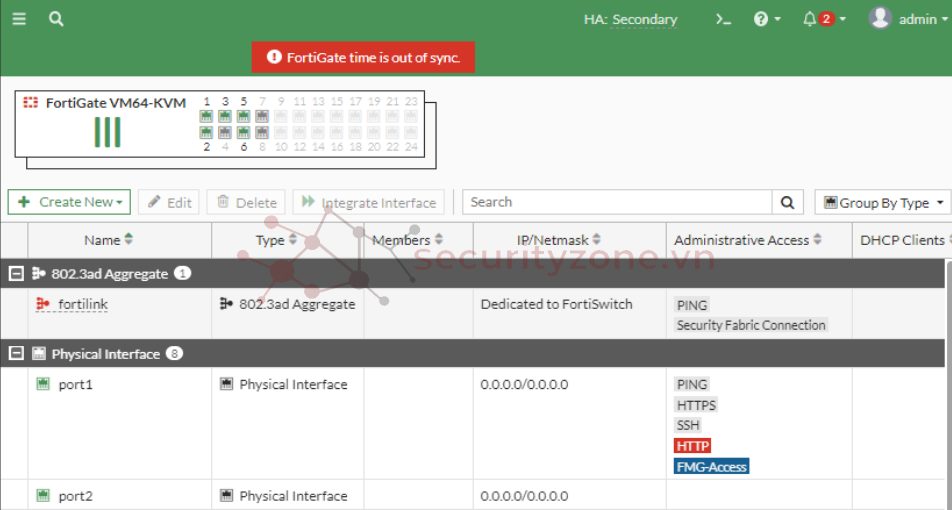952x510 pixels.
Task: Click the port2 green interface icon
Action: [x=42, y=495]
